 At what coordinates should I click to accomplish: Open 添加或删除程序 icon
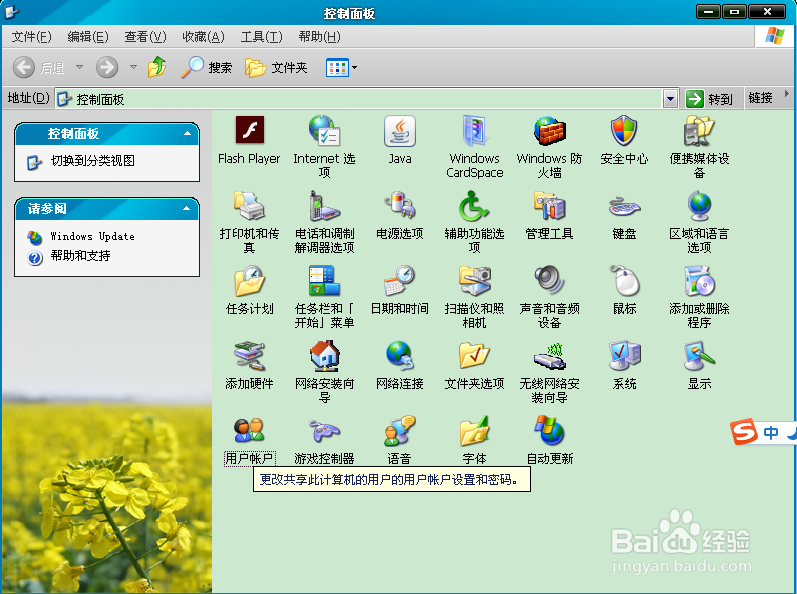click(x=699, y=280)
